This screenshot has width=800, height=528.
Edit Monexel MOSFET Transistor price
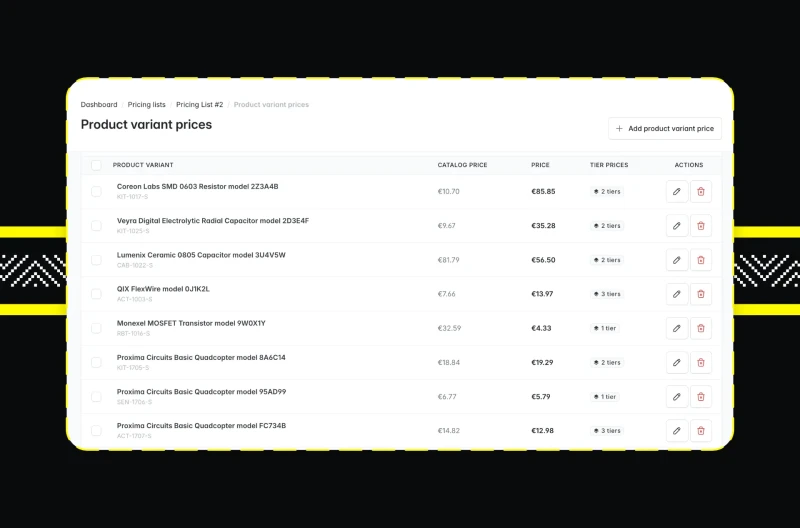point(677,328)
